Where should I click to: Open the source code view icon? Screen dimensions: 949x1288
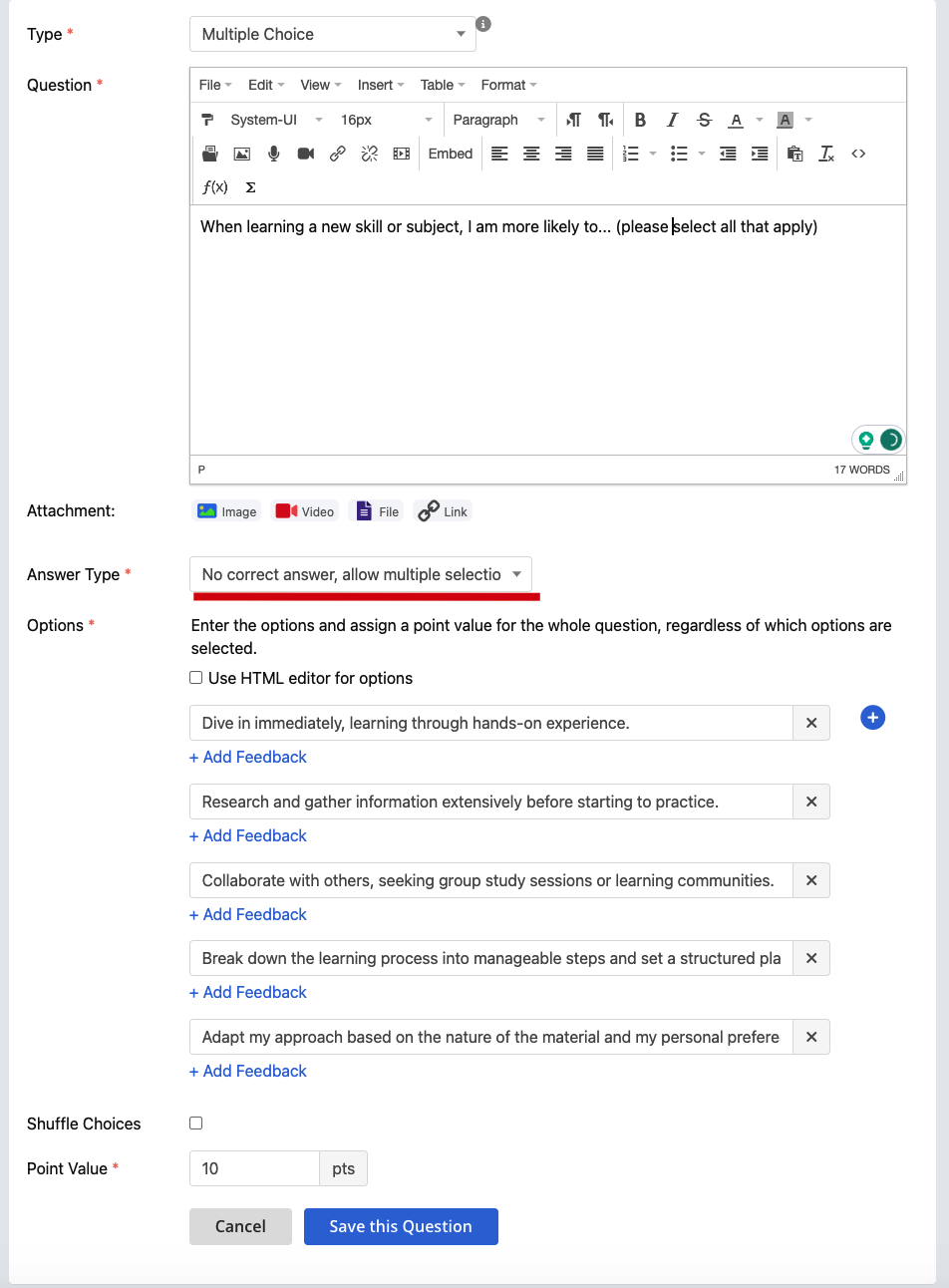[858, 154]
